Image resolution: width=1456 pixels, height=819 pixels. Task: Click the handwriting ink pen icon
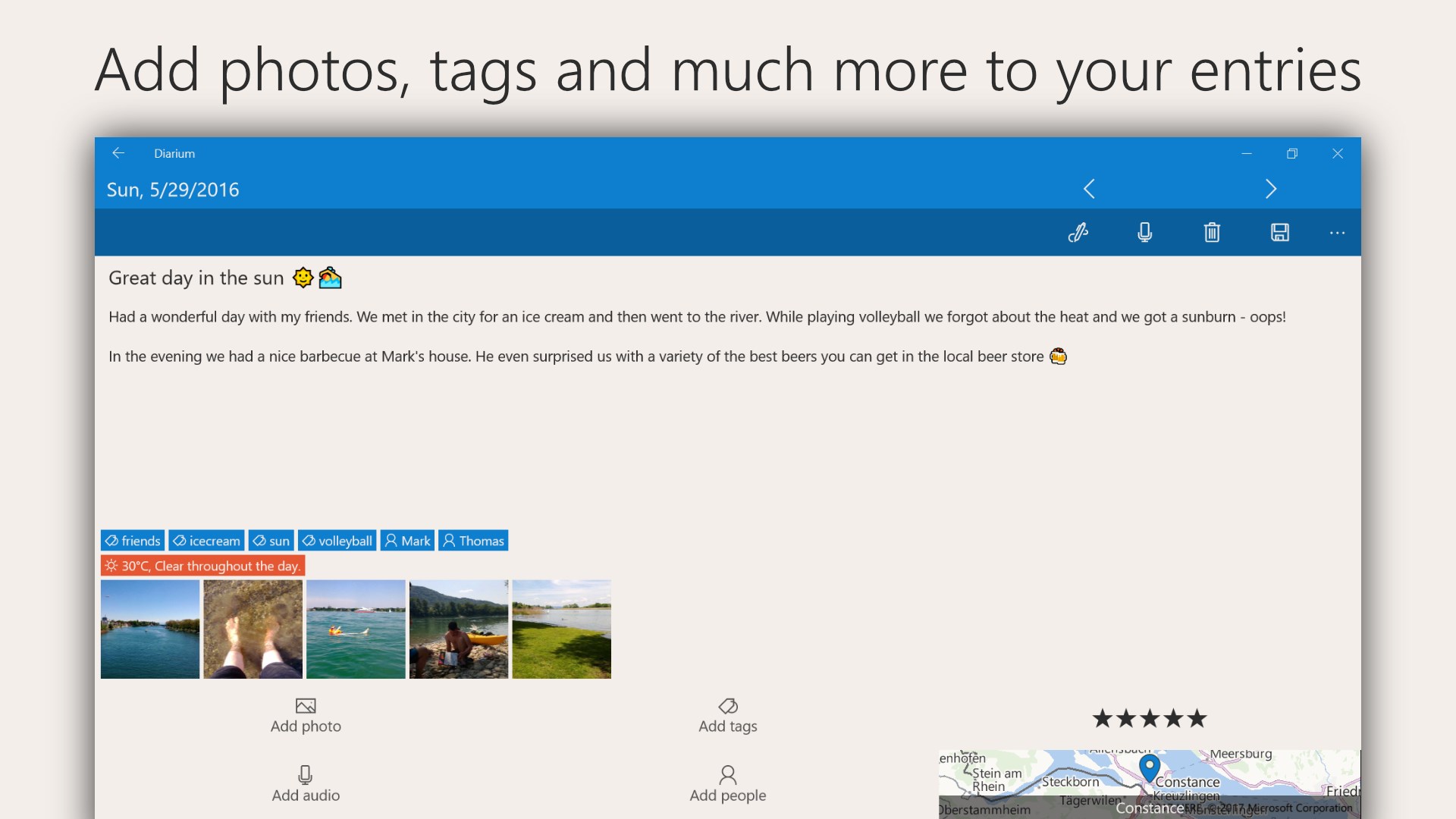(1078, 232)
